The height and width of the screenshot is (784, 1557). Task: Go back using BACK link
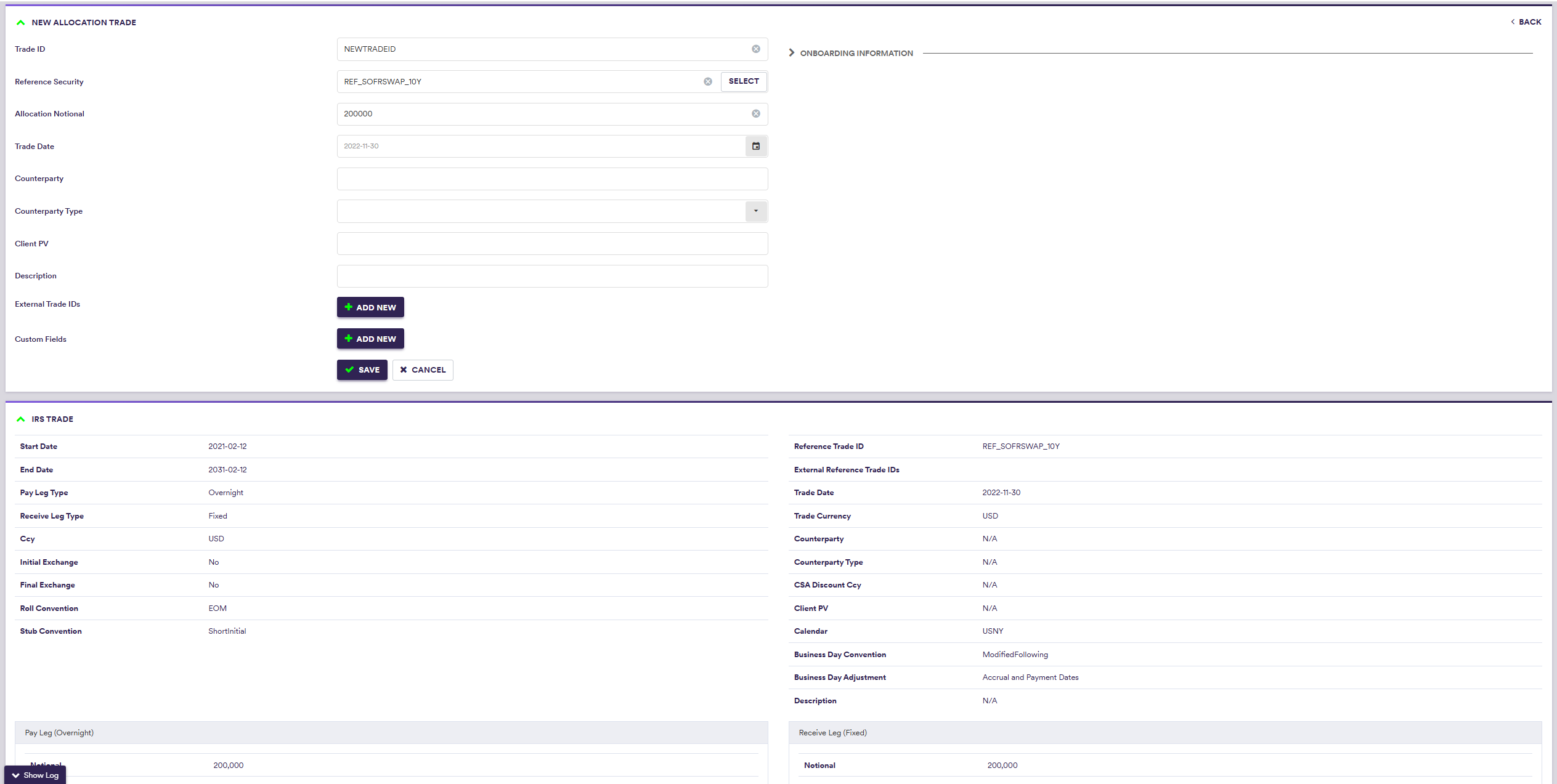click(1526, 22)
